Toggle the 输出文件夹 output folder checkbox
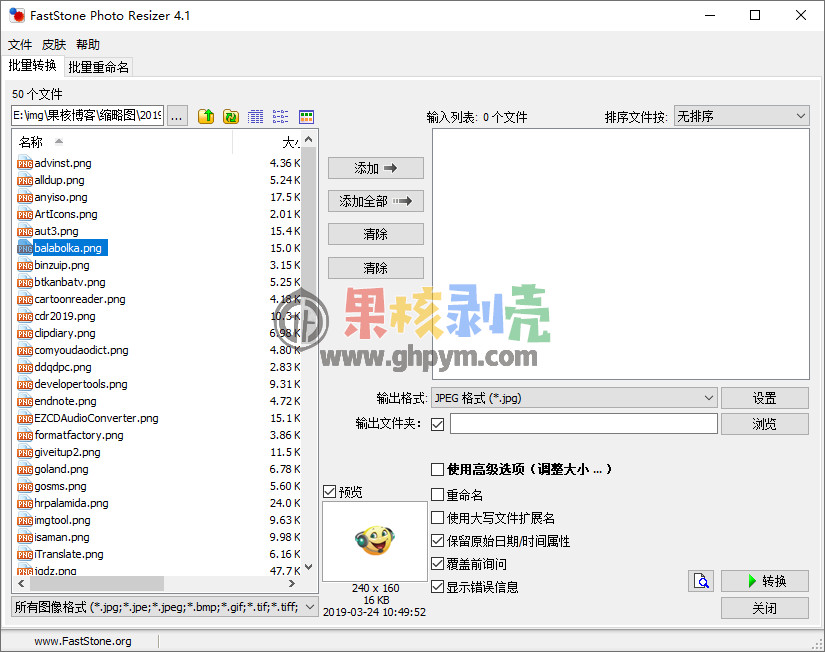This screenshot has width=825, height=652. click(x=437, y=424)
